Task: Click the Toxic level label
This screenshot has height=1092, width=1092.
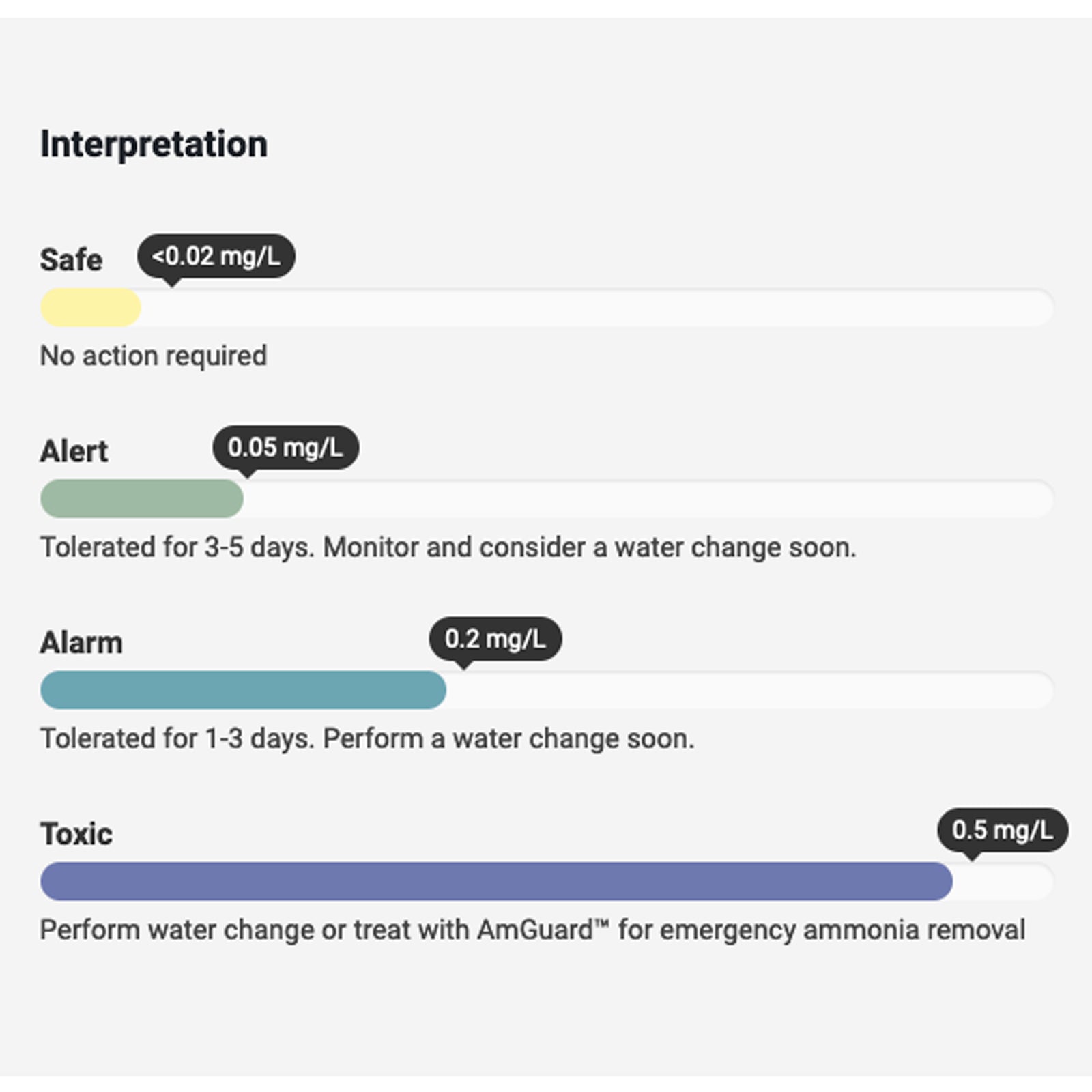Action: [x=76, y=834]
